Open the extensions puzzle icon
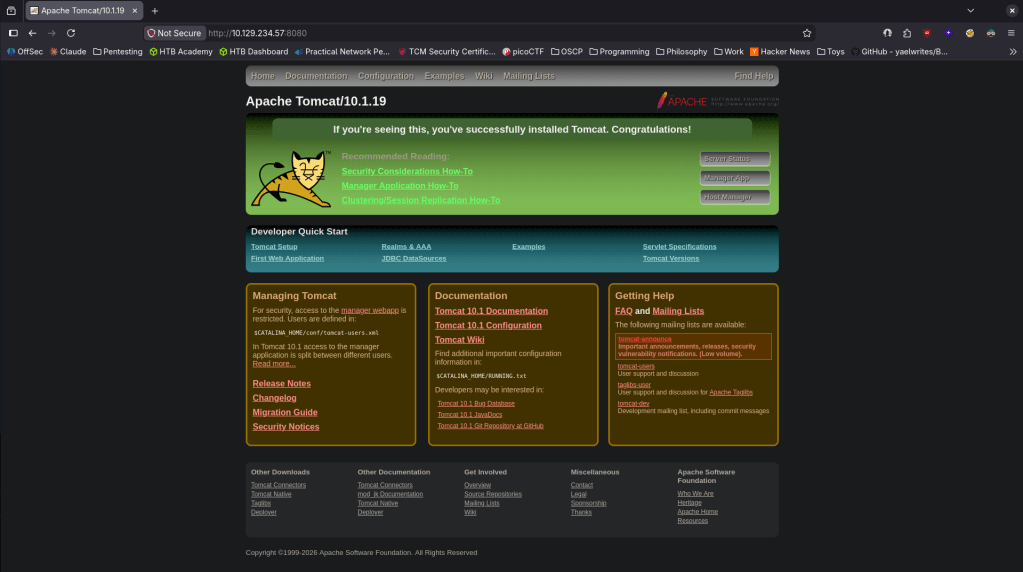1023x572 pixels. click(907, 33)
